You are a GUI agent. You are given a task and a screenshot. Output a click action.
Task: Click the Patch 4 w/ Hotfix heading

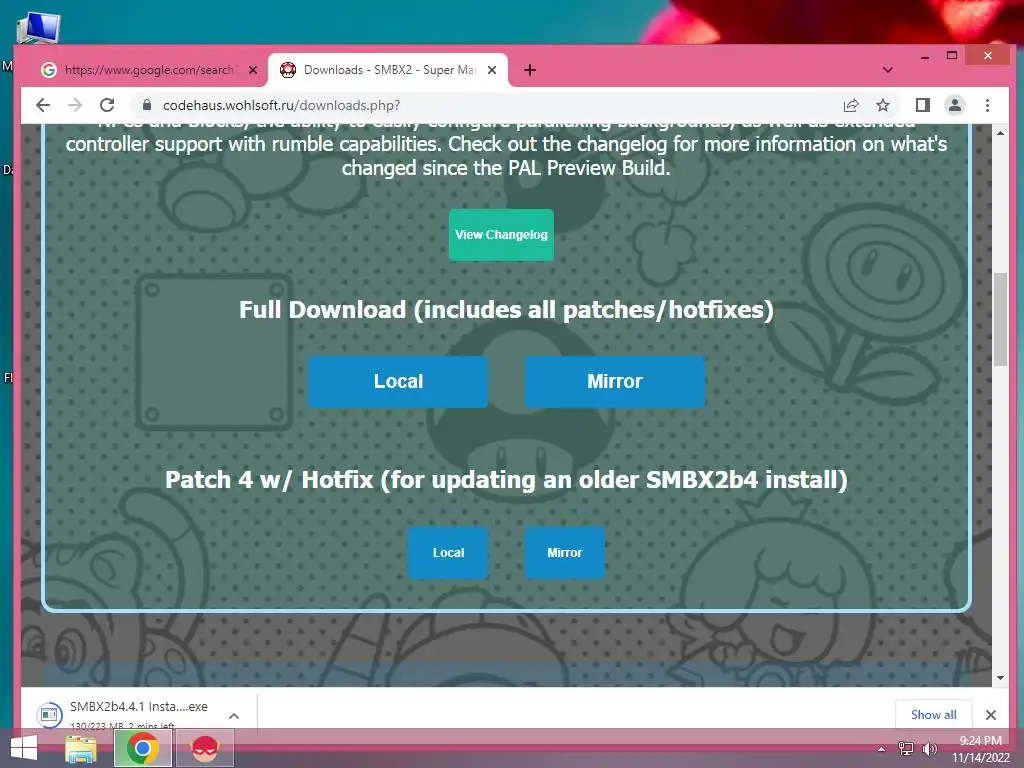[506, 480]
